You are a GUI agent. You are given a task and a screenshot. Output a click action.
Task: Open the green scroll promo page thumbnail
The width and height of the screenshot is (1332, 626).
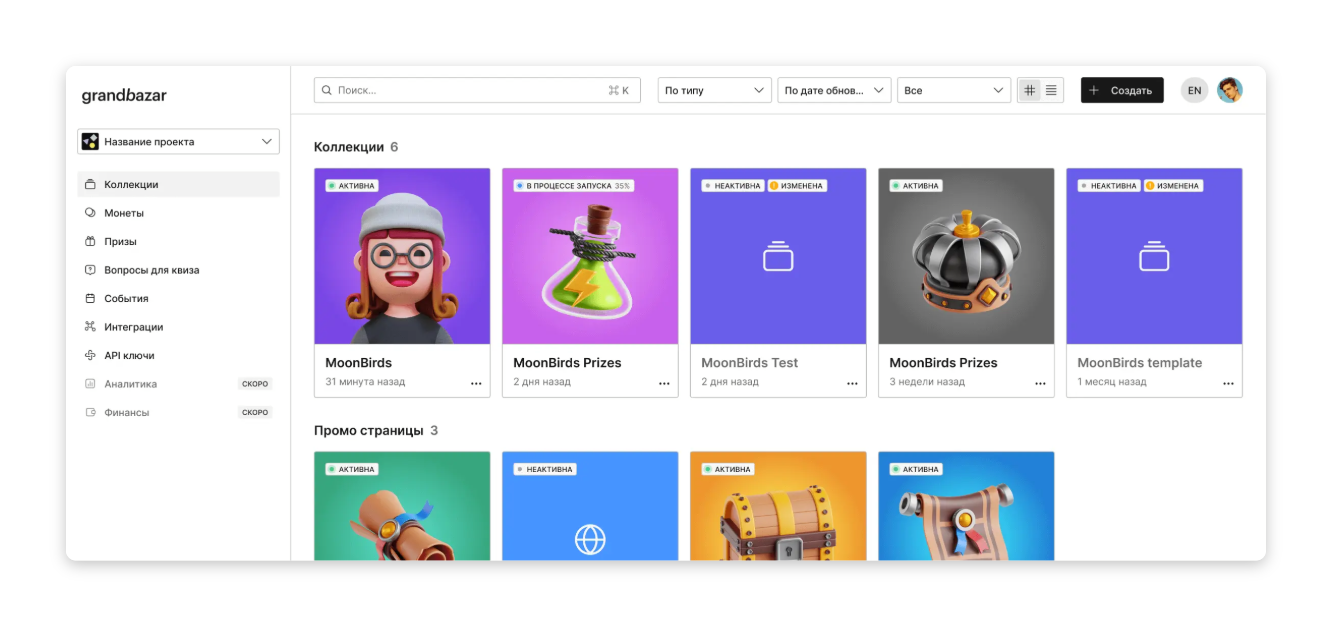(402, 506)
